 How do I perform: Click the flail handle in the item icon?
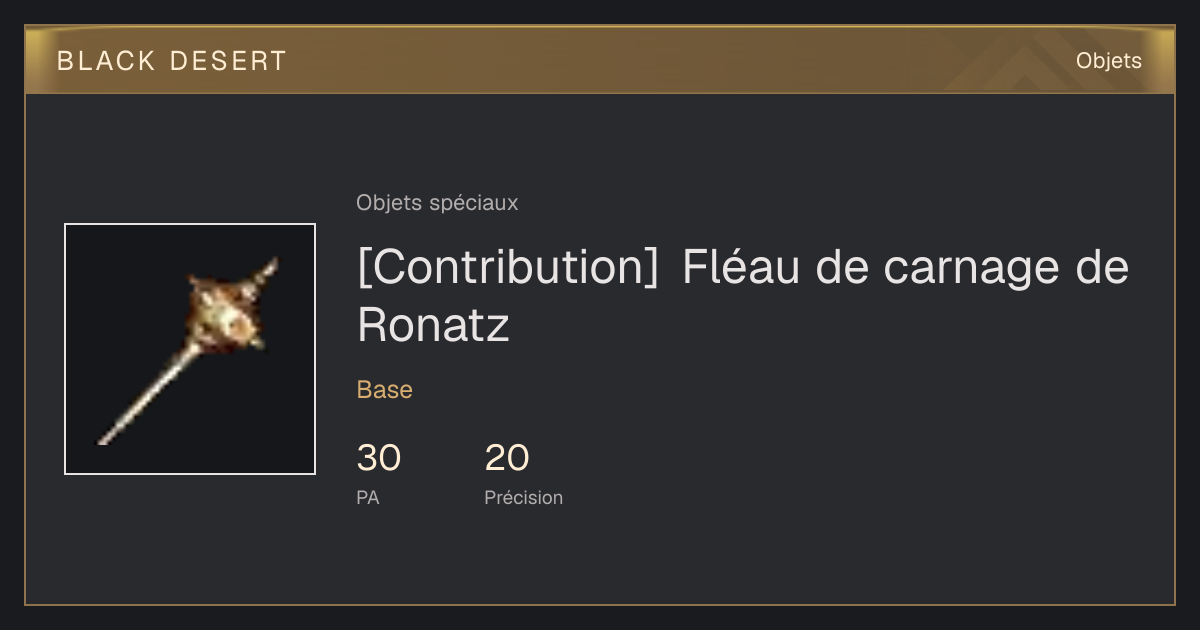[145, 395]
